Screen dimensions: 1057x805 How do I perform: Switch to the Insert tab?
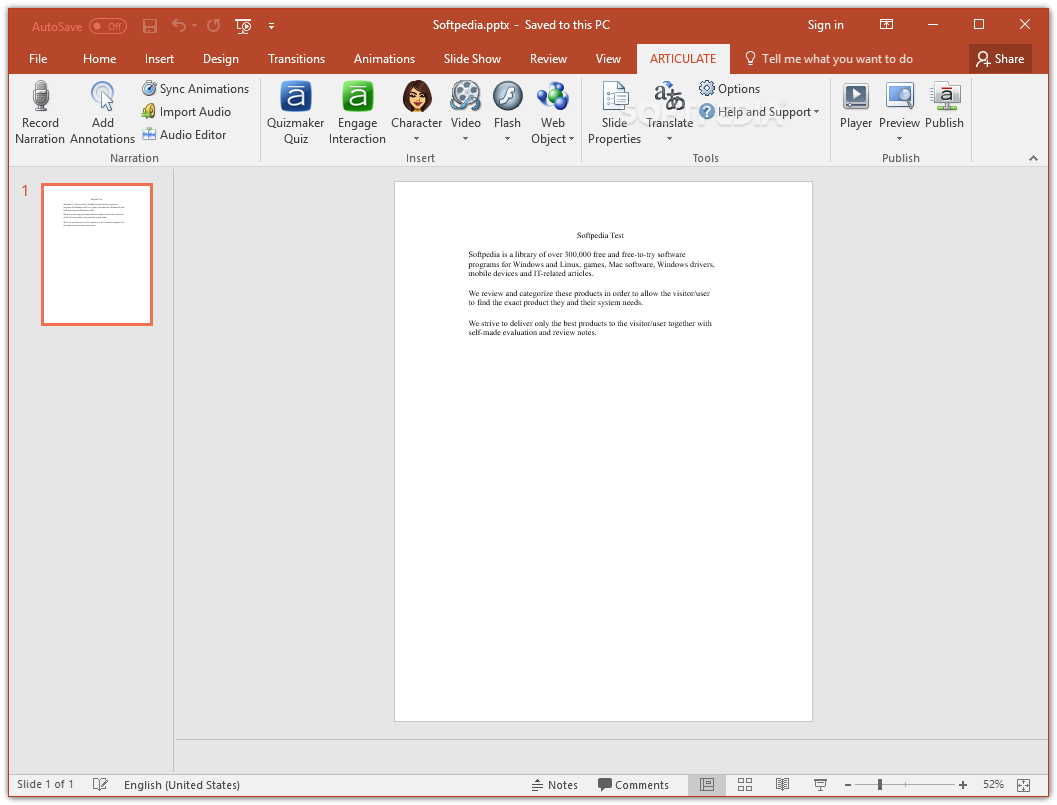click(159, 59)
